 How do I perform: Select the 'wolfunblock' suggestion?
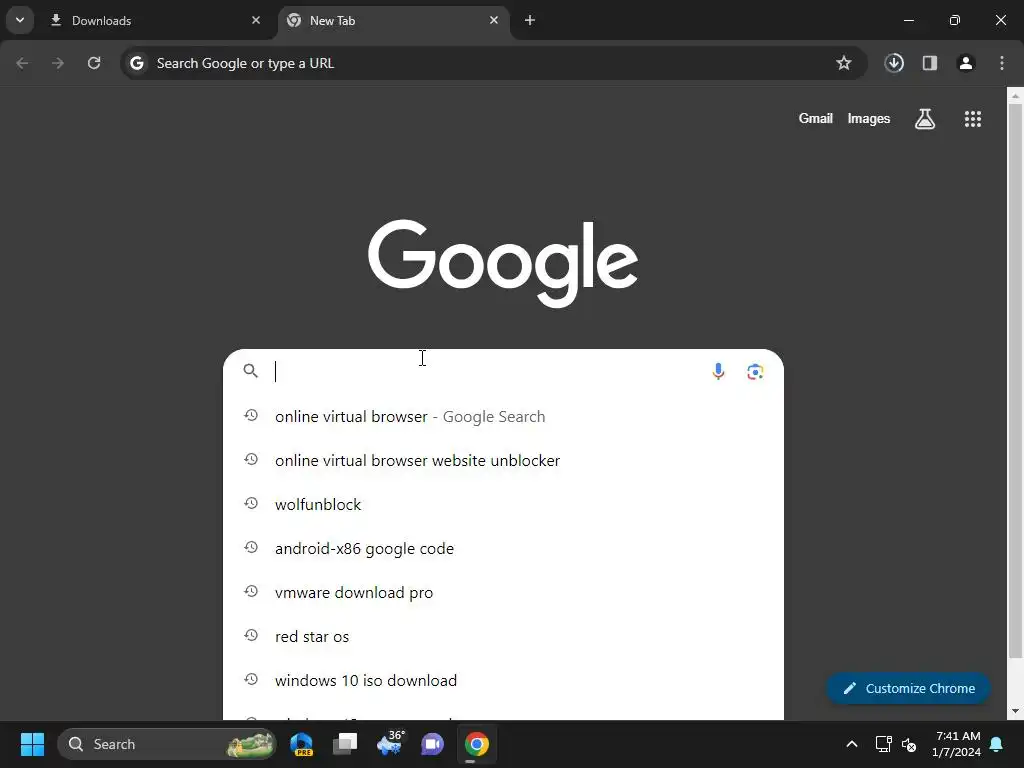click(x=503, y=504)
